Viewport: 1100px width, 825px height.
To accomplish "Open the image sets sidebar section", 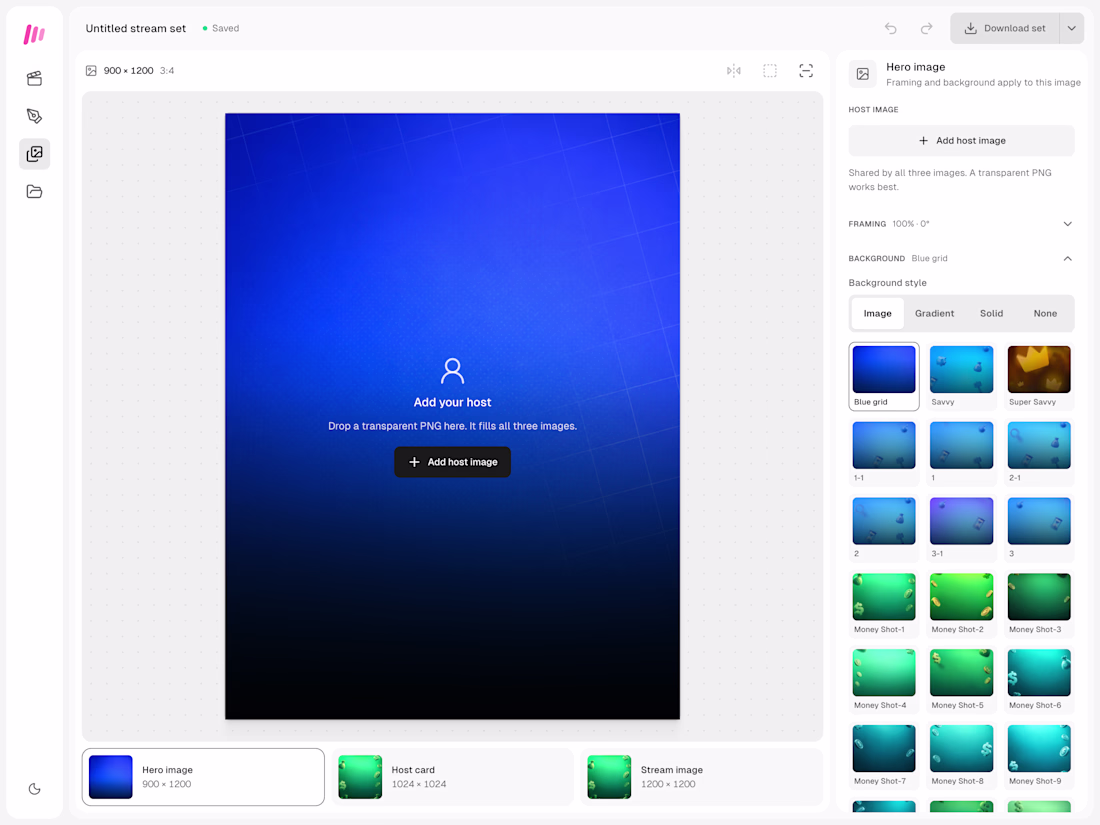I will (34, 154).
